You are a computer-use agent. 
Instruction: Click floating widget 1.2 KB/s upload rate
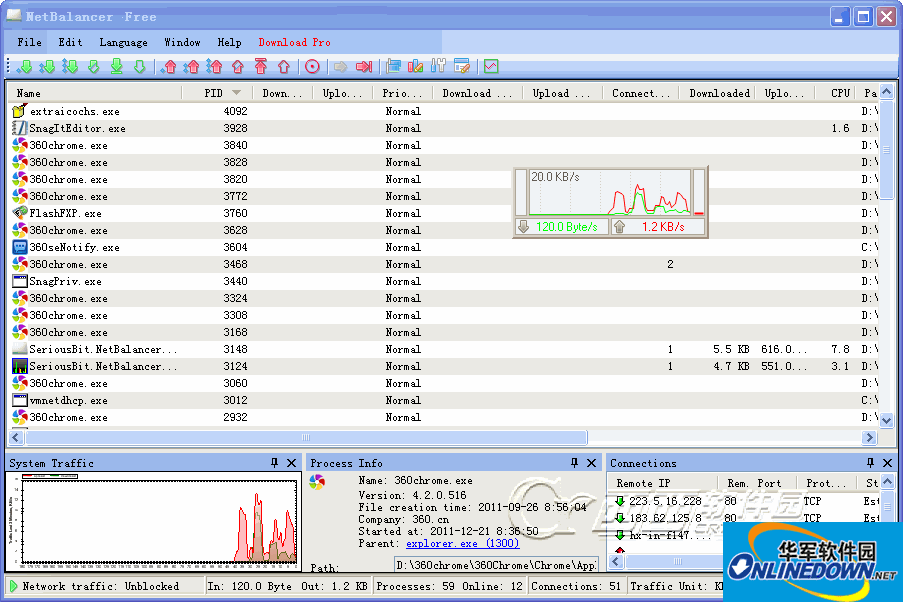coord(658,227)
